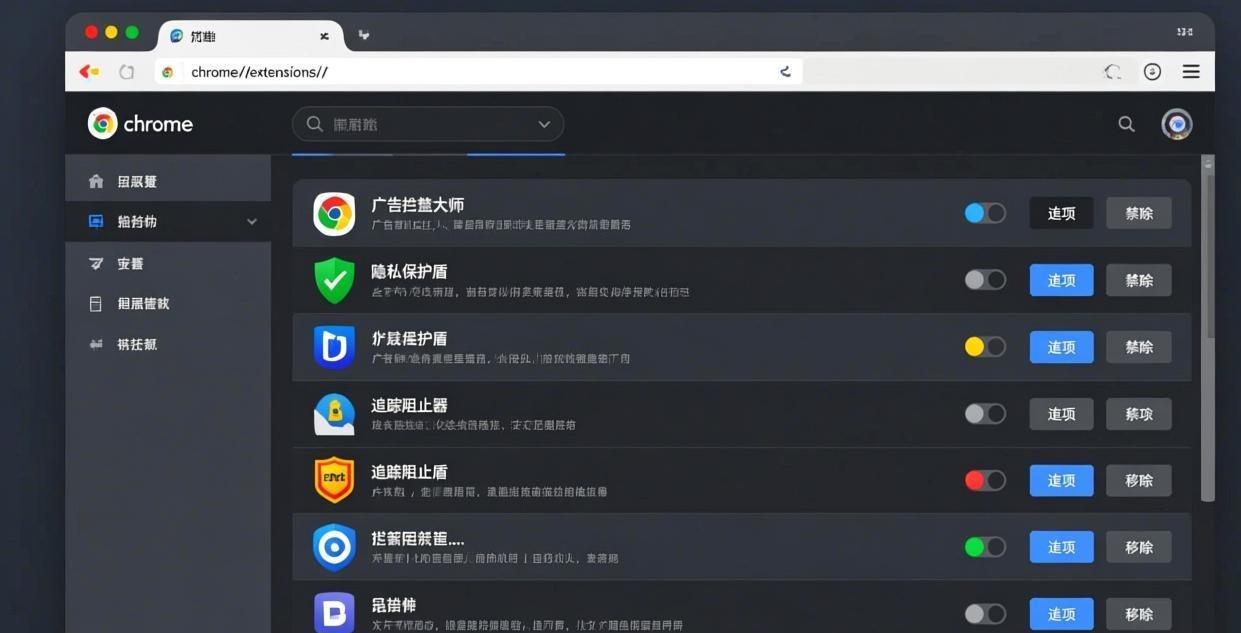The image size is (1241, 633).
Task: Select the sidebar item with the blue monitor icon
Action: 168,221
